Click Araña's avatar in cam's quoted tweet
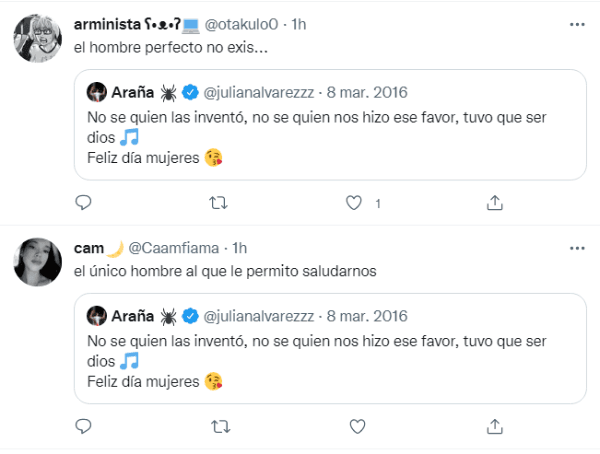 tap(97, 316)
